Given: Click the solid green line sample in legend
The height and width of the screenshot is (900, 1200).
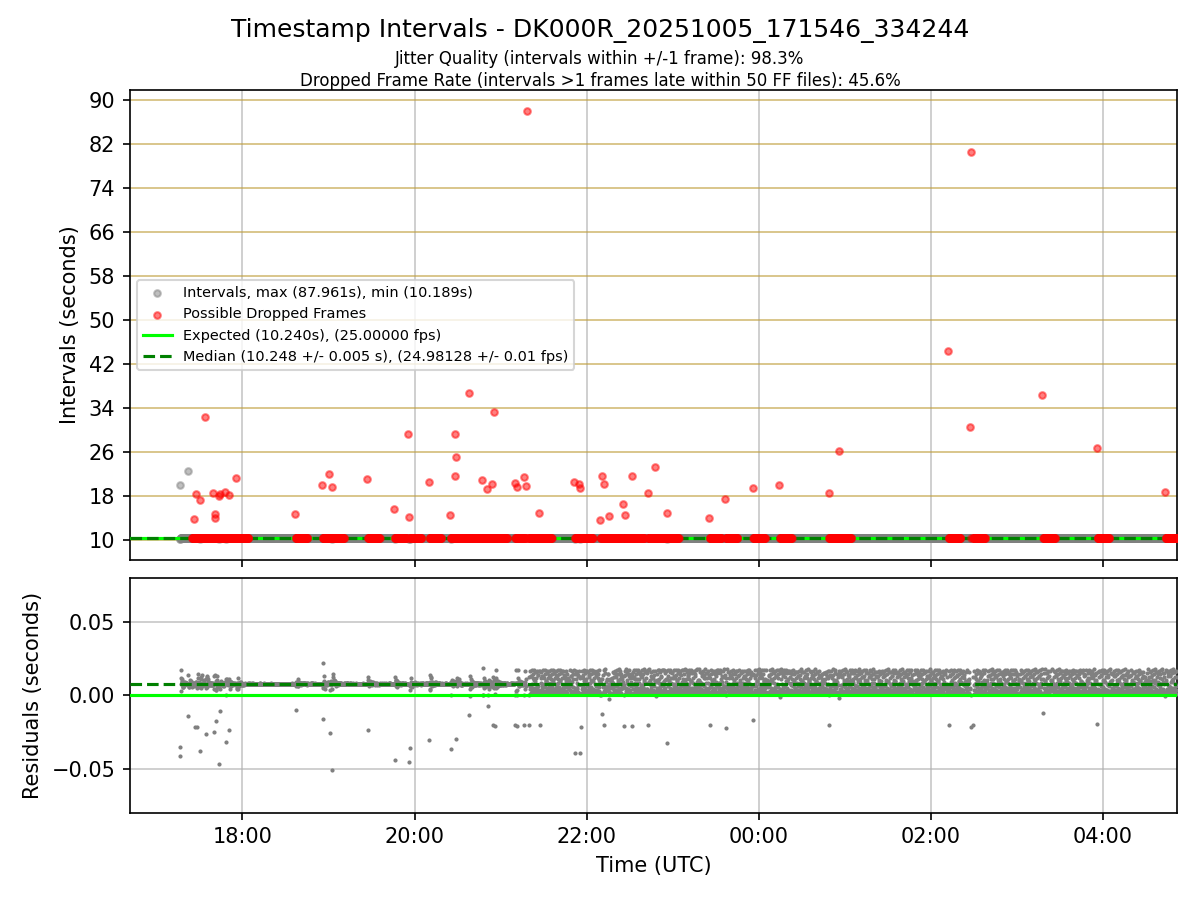Looking at the screenshot, I should click(157, 335).
